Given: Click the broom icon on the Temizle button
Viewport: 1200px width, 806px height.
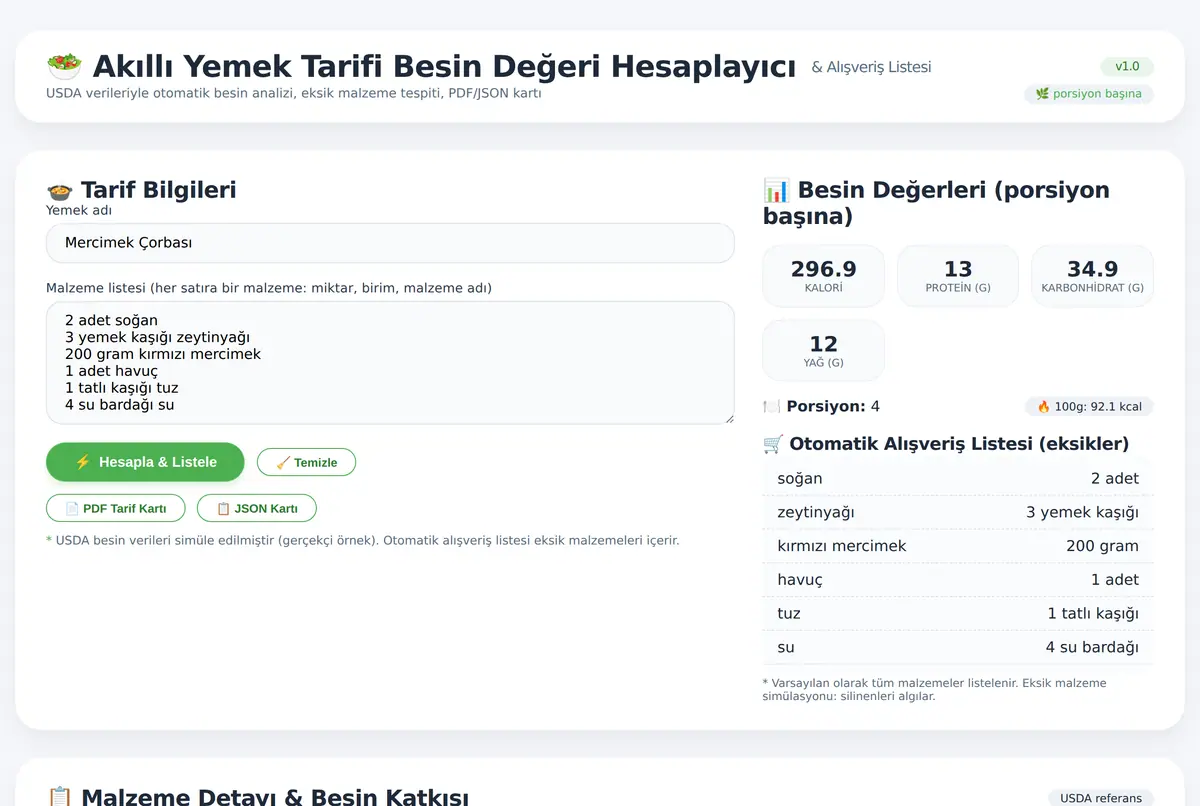Looking at the screenshot, I should 283,463.
